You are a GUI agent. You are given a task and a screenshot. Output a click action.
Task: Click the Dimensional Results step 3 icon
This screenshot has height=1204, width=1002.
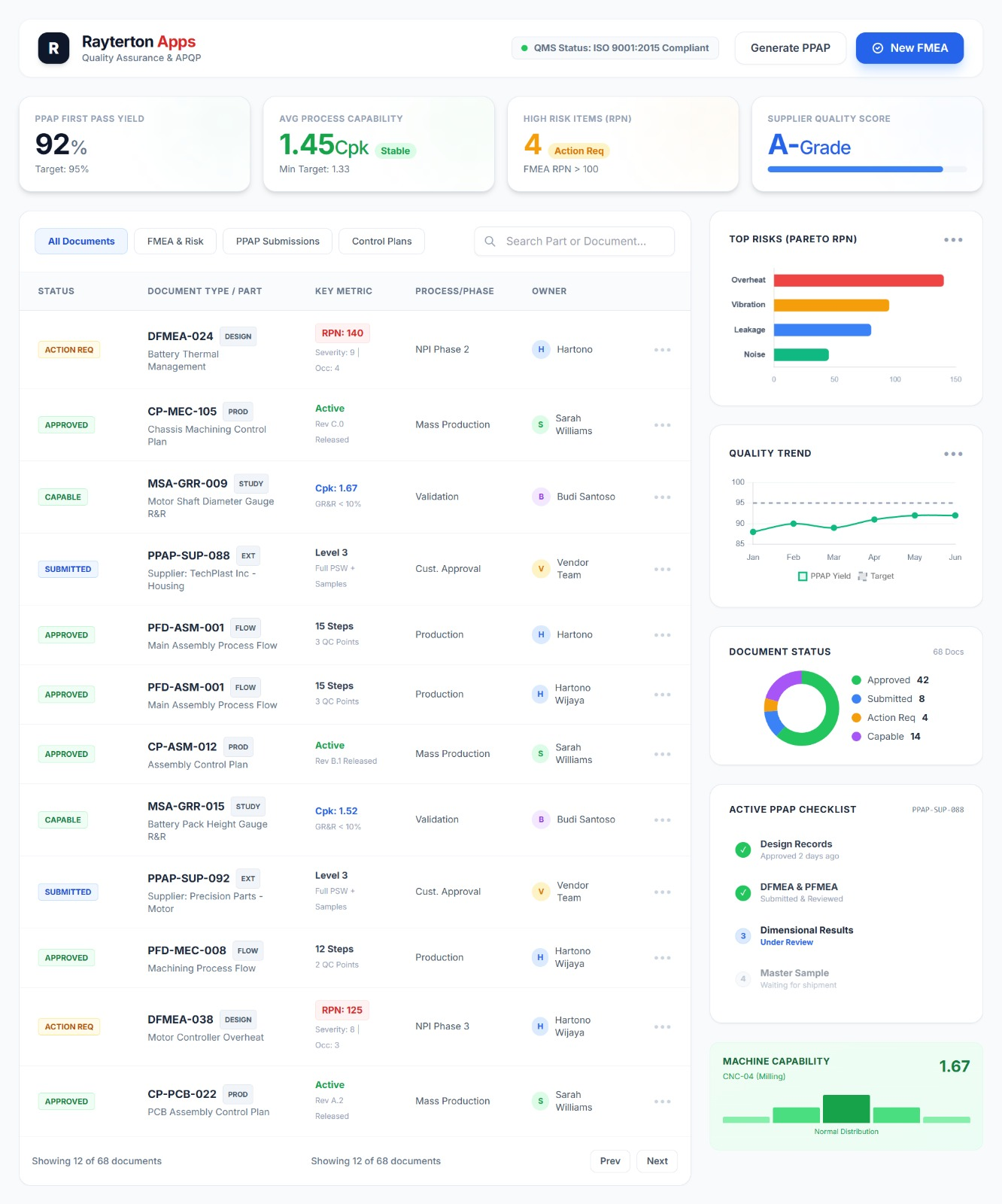(x=743, y=936)
